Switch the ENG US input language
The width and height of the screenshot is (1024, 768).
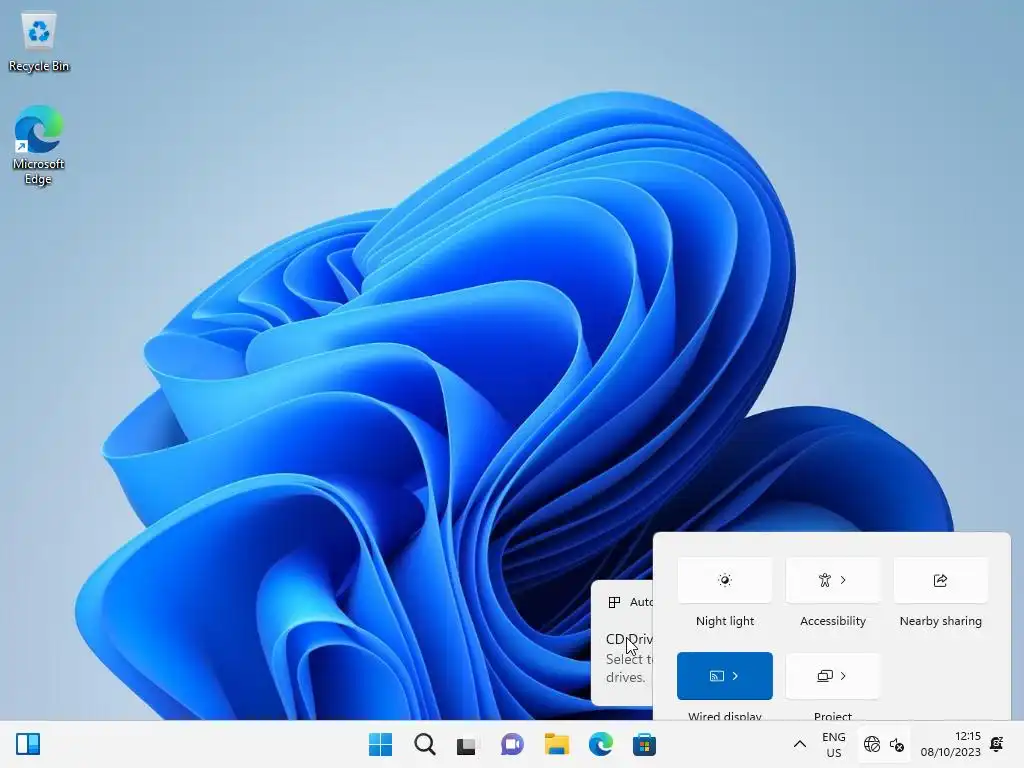click(833, 744)
